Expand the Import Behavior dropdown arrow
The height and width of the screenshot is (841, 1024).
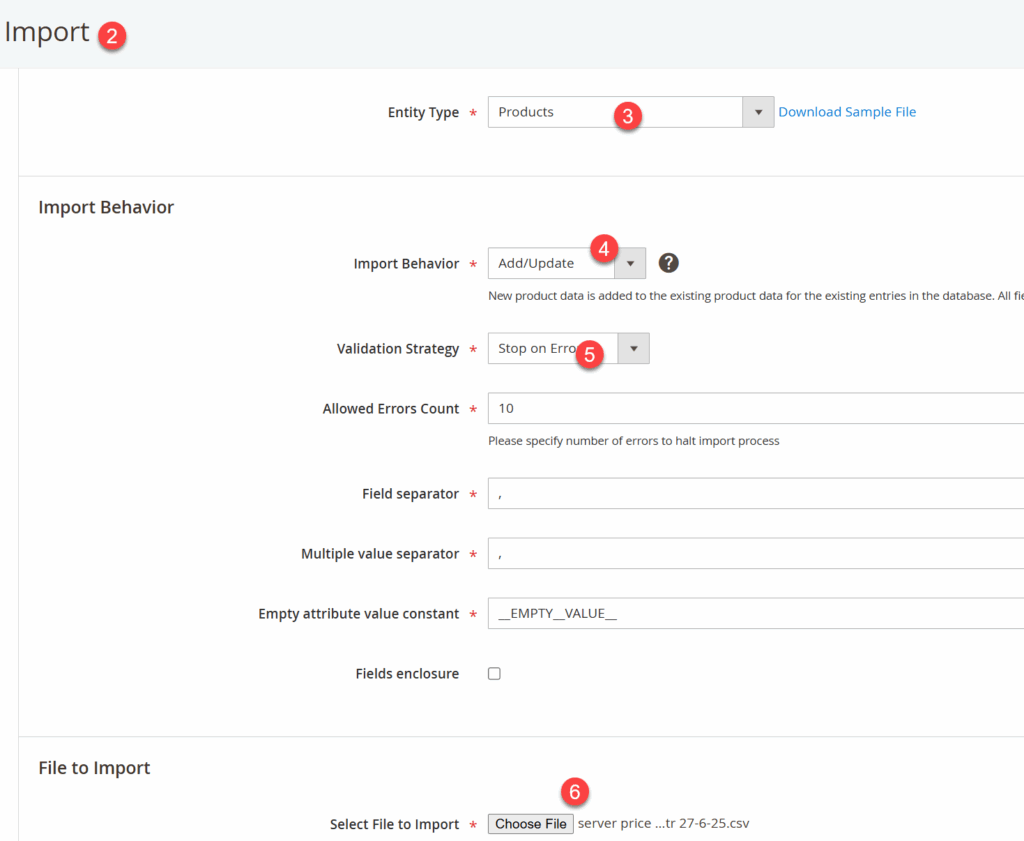630,264
